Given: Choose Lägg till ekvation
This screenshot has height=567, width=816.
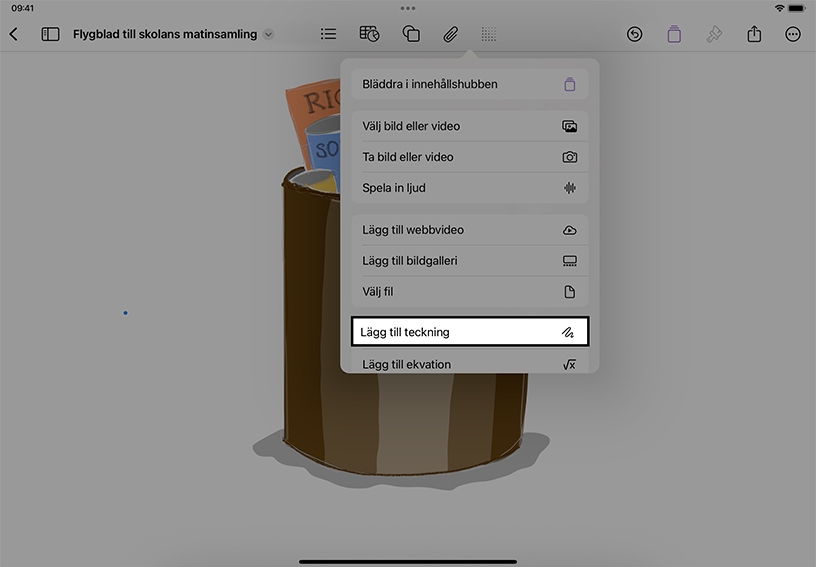Looking at the screenshot, I should click(470, 363).
